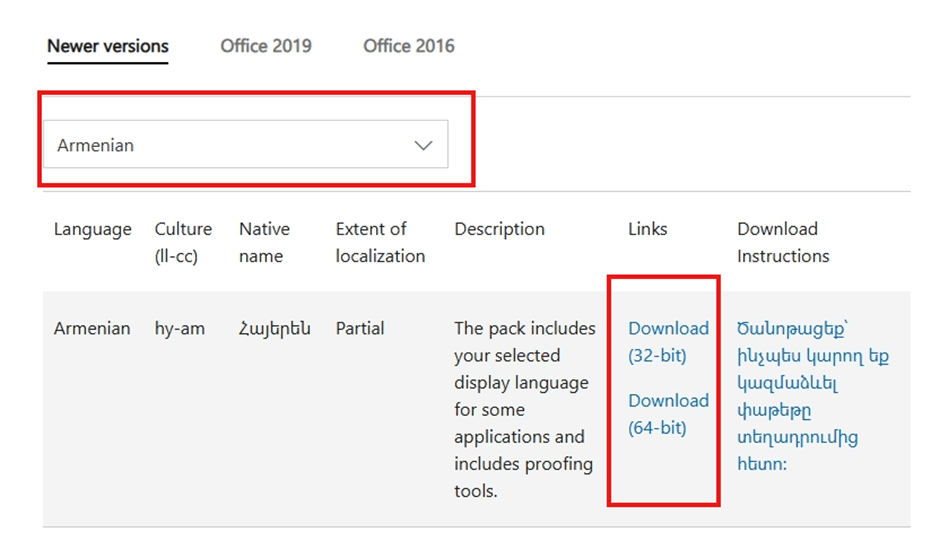Screen dimensions: 940x558
Task: Switch to the Office 2016 tab
Action: tap(409, 46)
